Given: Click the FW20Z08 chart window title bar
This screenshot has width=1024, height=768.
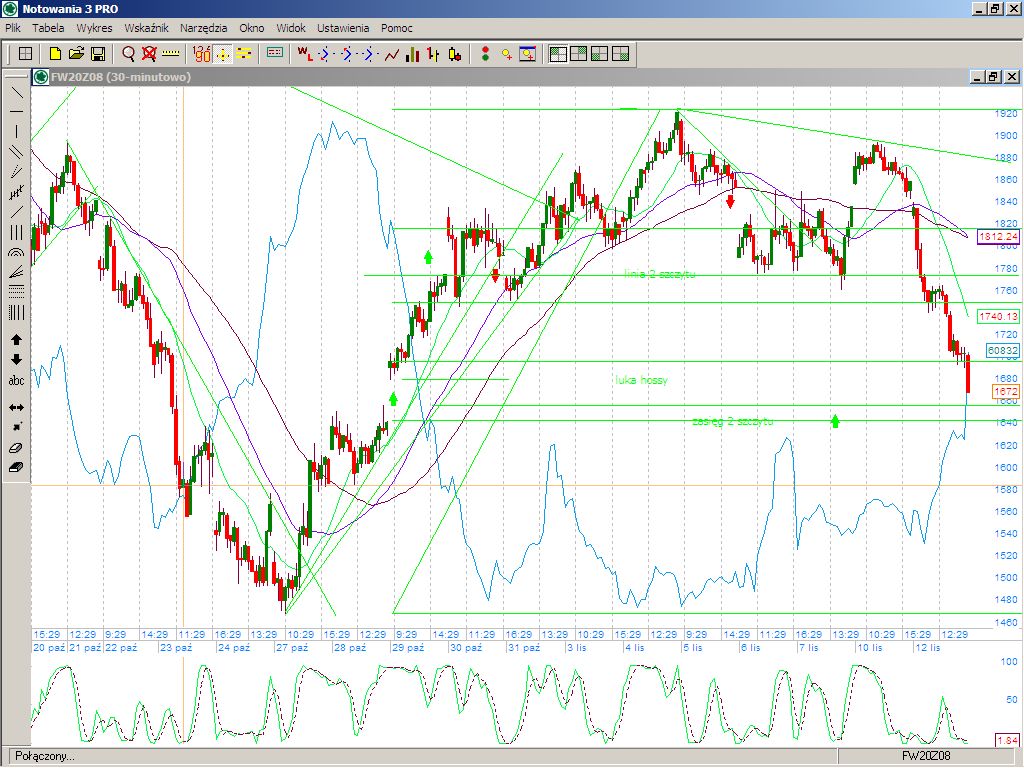Looking at the screenshot, I should tap(500, 77).
